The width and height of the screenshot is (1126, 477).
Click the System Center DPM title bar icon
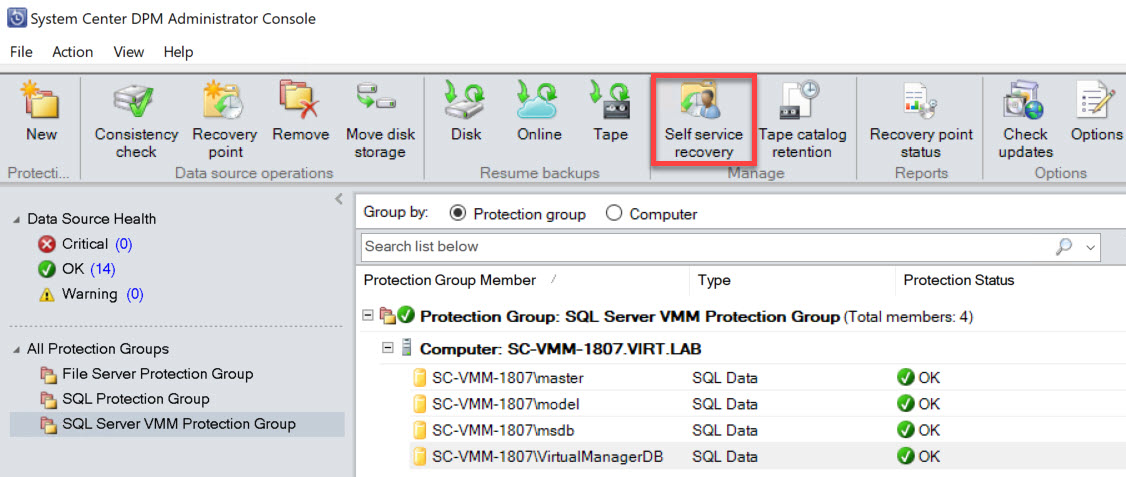[x=16, y=18]
